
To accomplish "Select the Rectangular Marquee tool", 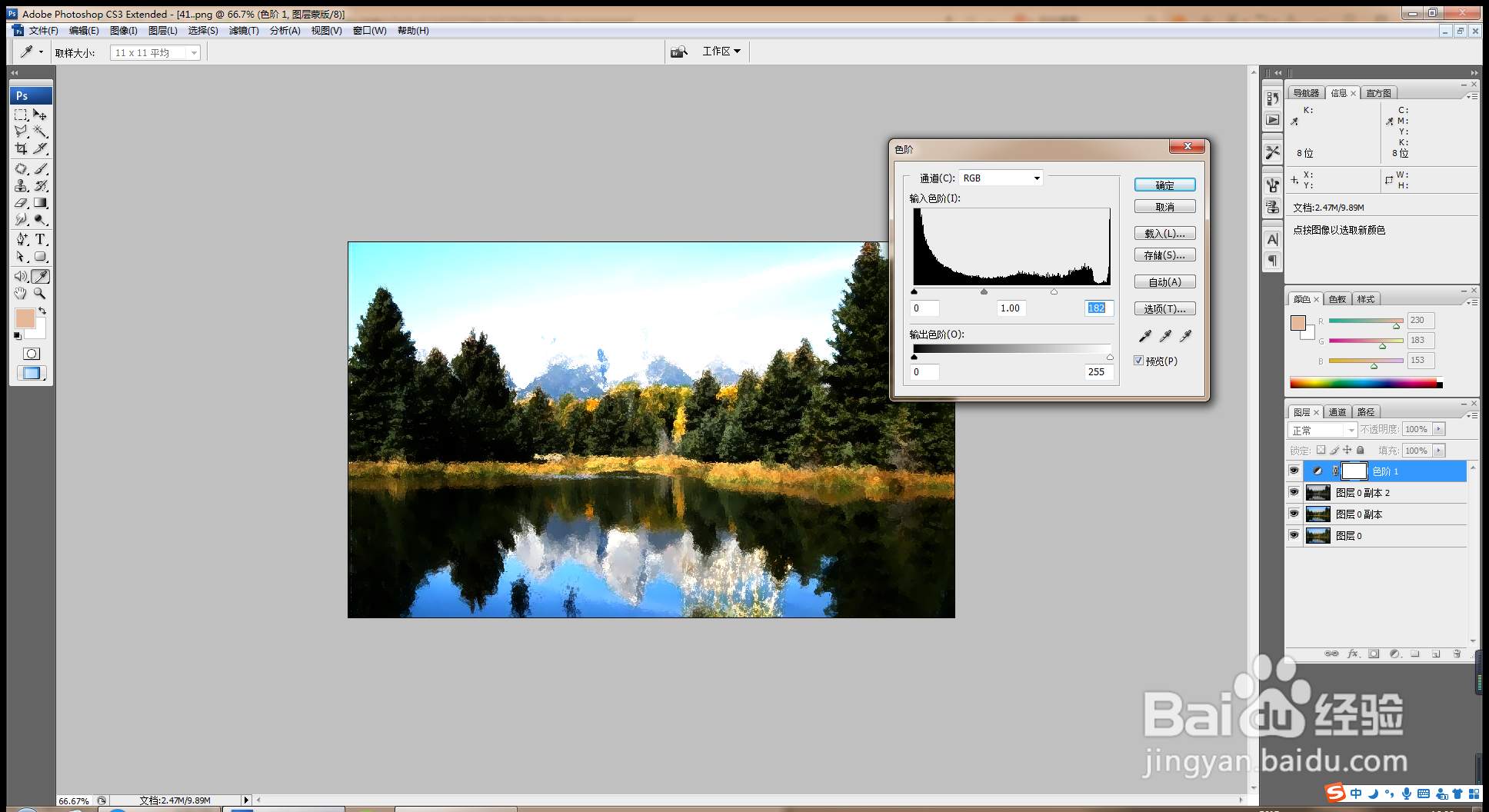I will pyautogui.click(x=21, y=115).
